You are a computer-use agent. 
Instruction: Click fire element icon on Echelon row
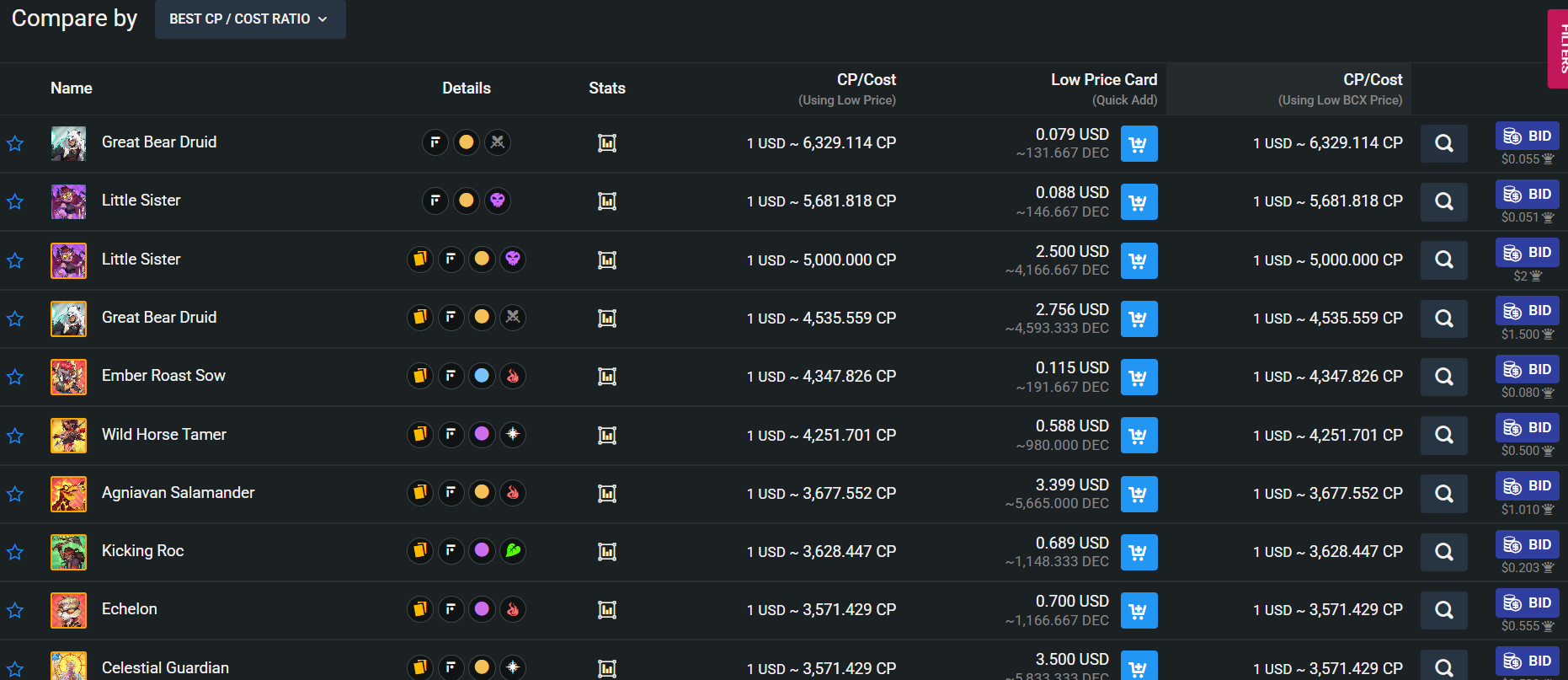coord(513,609)
